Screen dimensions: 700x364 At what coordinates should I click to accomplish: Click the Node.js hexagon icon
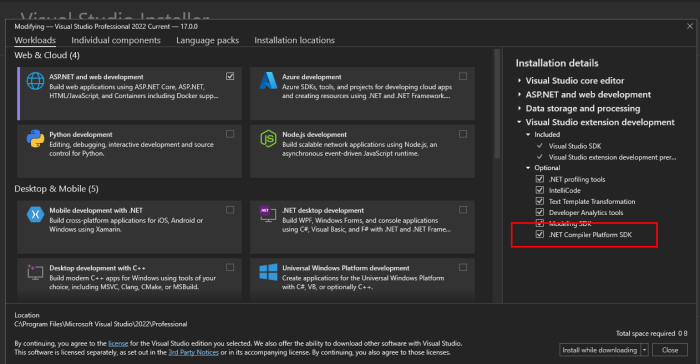pos(268,139)
